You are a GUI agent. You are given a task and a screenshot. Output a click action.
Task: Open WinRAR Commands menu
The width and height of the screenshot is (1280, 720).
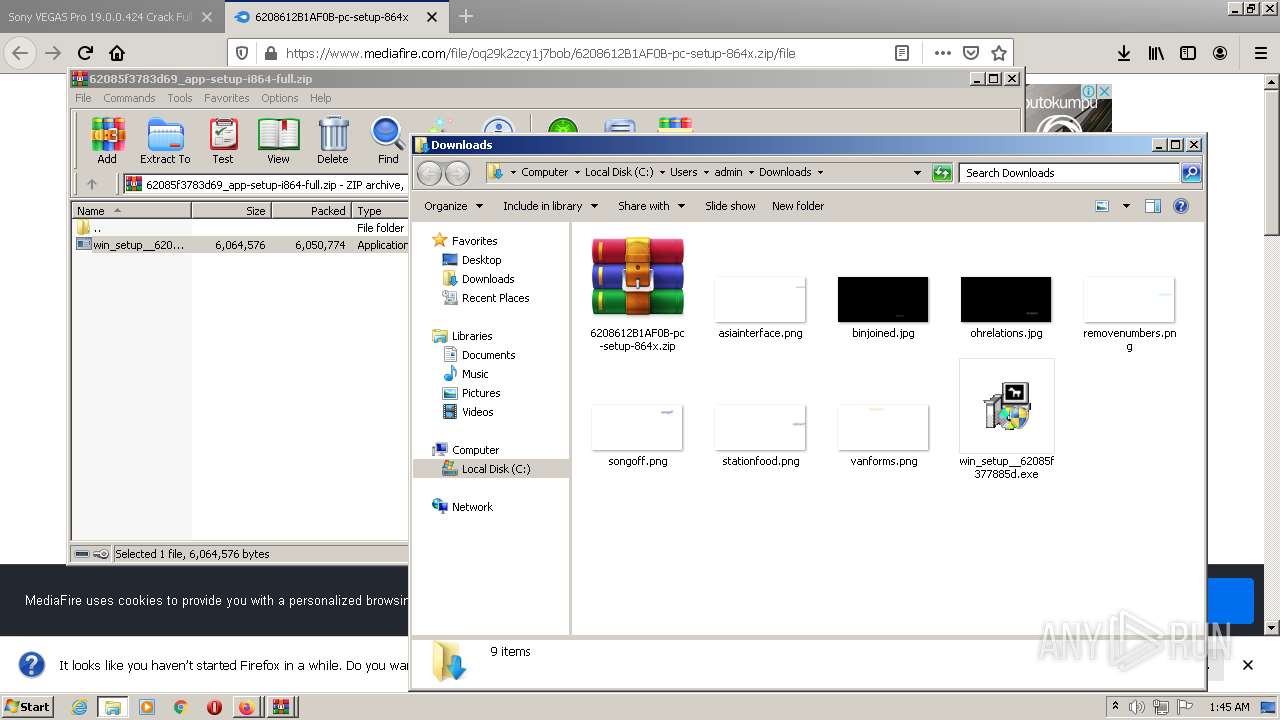click(x=129, y=98)
